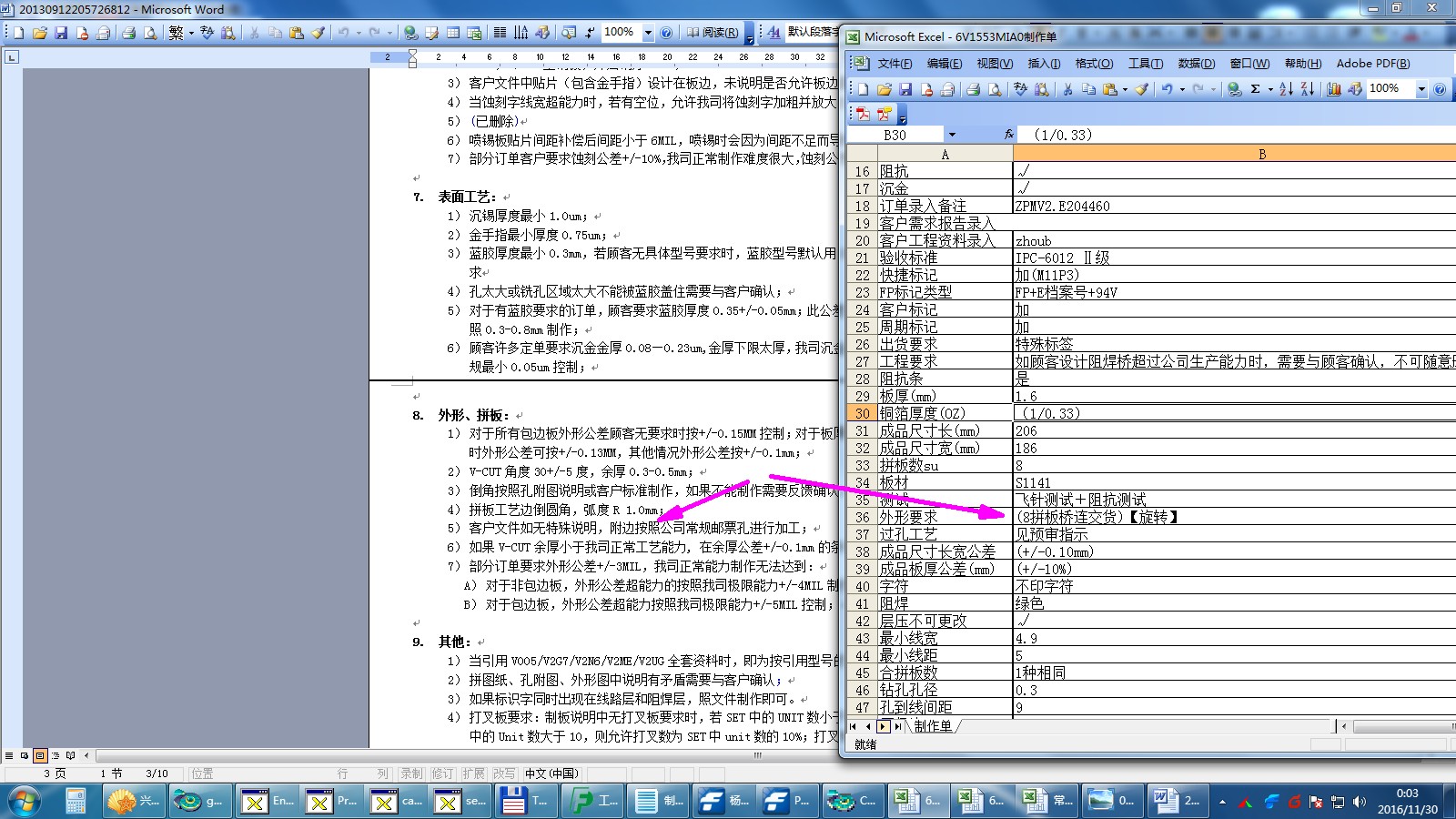Click Save icon in Word toolbar
This screenshot has height=819, width=1456.
coord(61,33)
